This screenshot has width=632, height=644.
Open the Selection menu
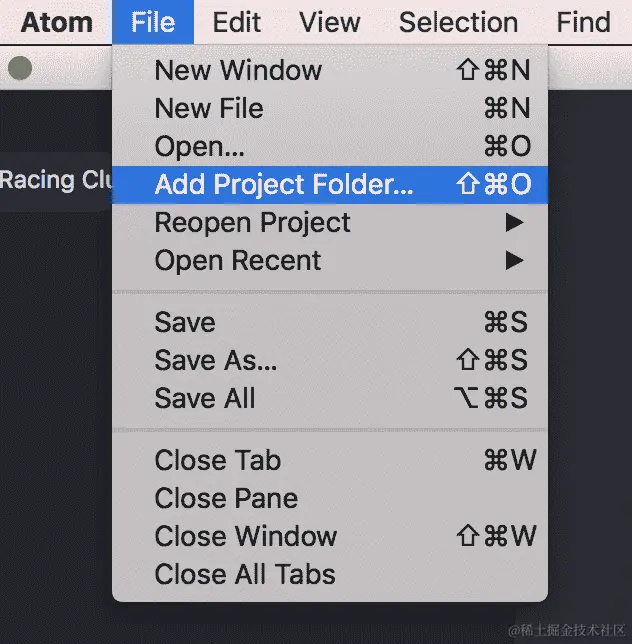click(458, 22)
